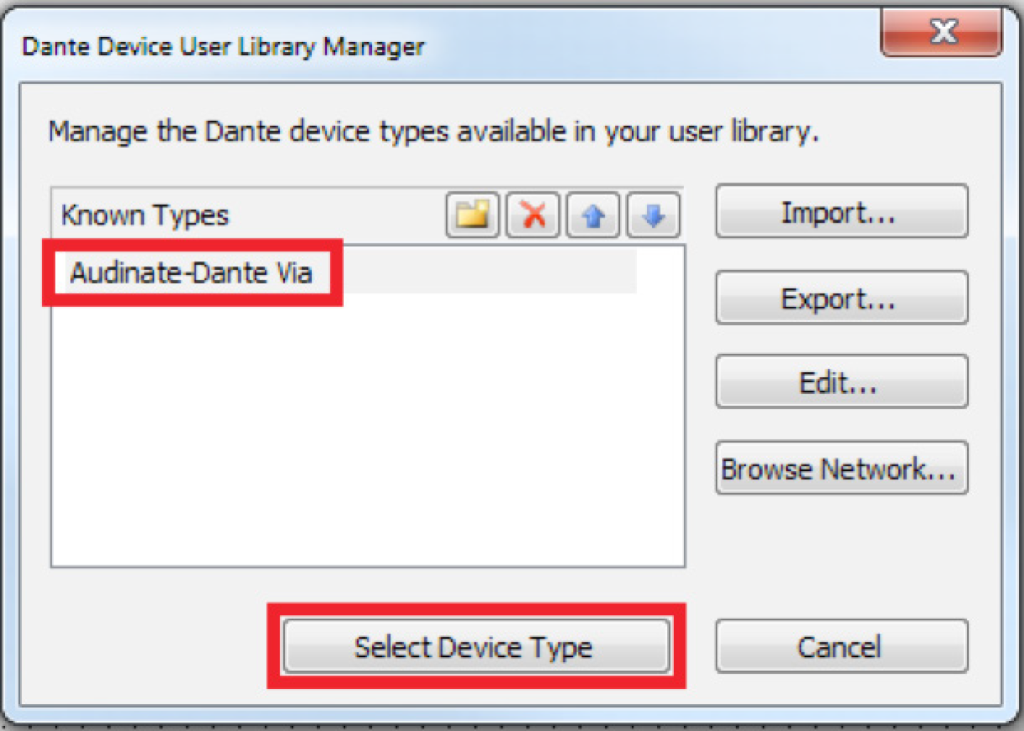Click the Cancel button
Screen dimensions: 1024x731
tap(841, 646)
